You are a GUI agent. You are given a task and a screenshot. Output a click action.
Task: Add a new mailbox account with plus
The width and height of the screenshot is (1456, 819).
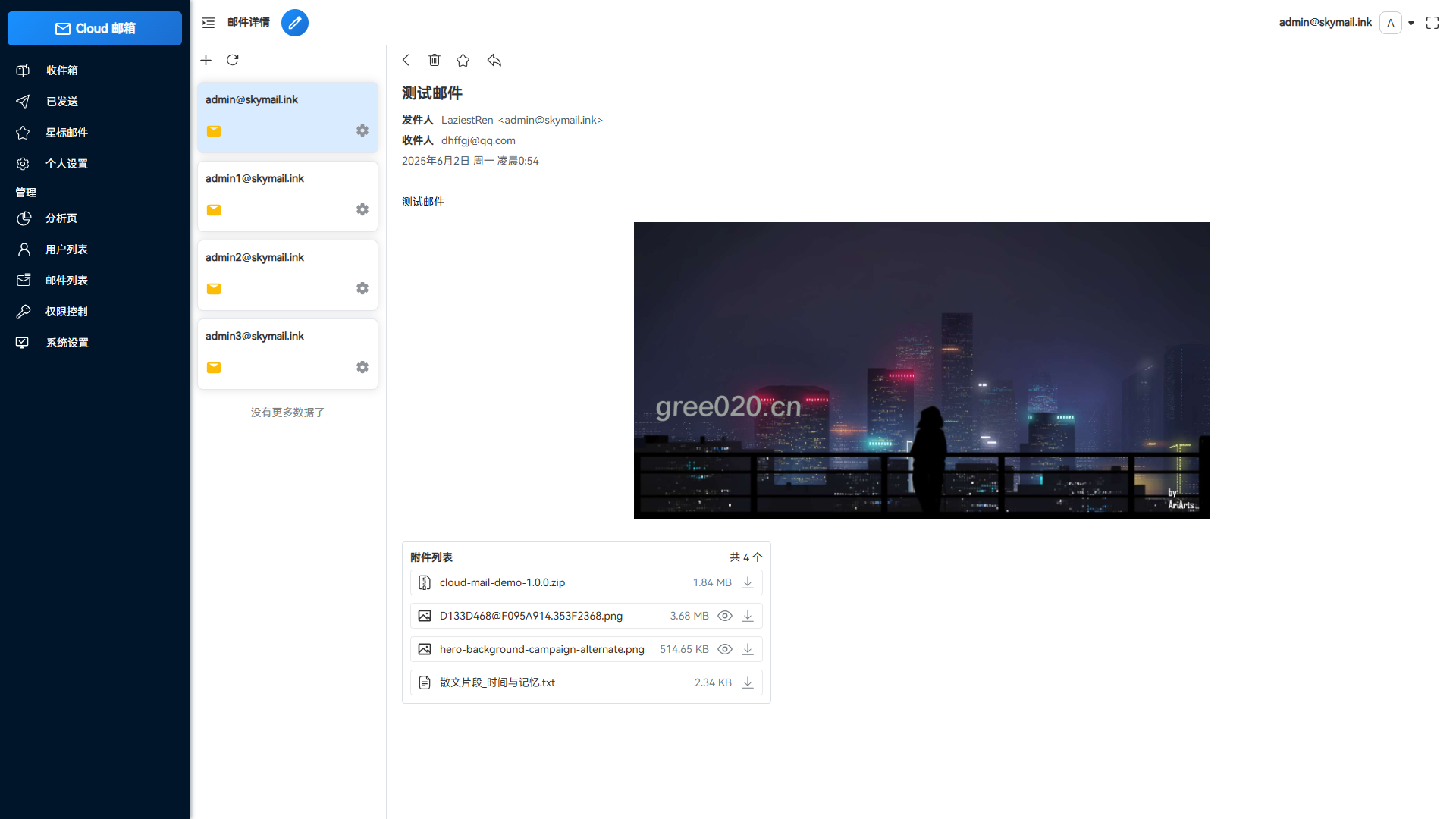tap(206, 60)
